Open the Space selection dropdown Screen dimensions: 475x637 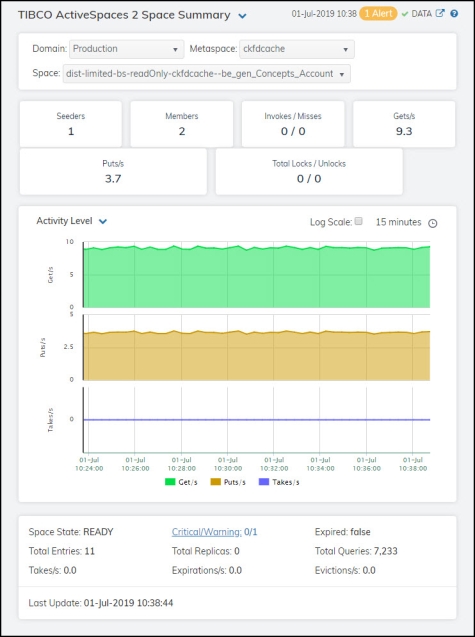tap(206, 74)
